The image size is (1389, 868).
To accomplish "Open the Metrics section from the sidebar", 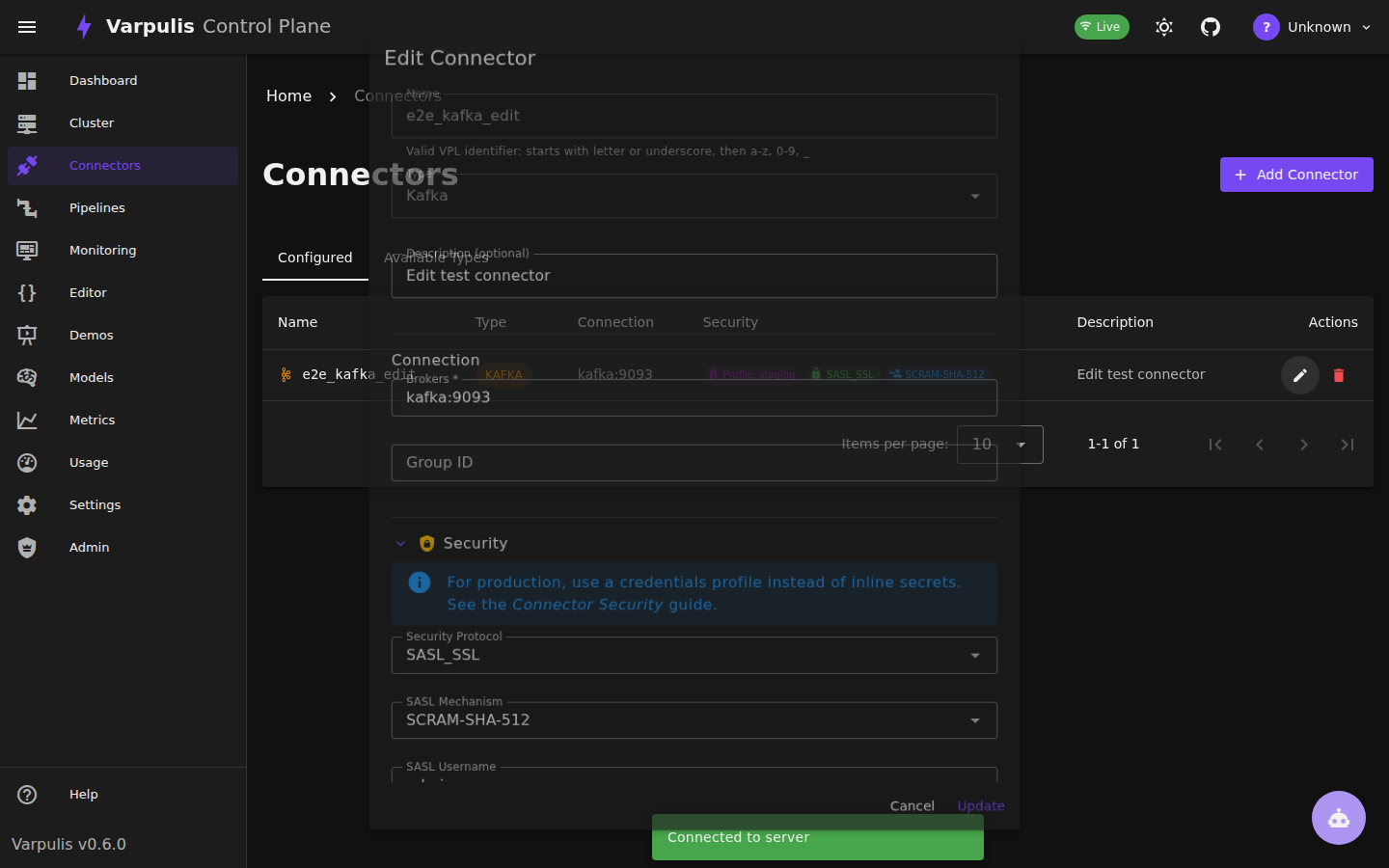I will (x=92, y=420).
